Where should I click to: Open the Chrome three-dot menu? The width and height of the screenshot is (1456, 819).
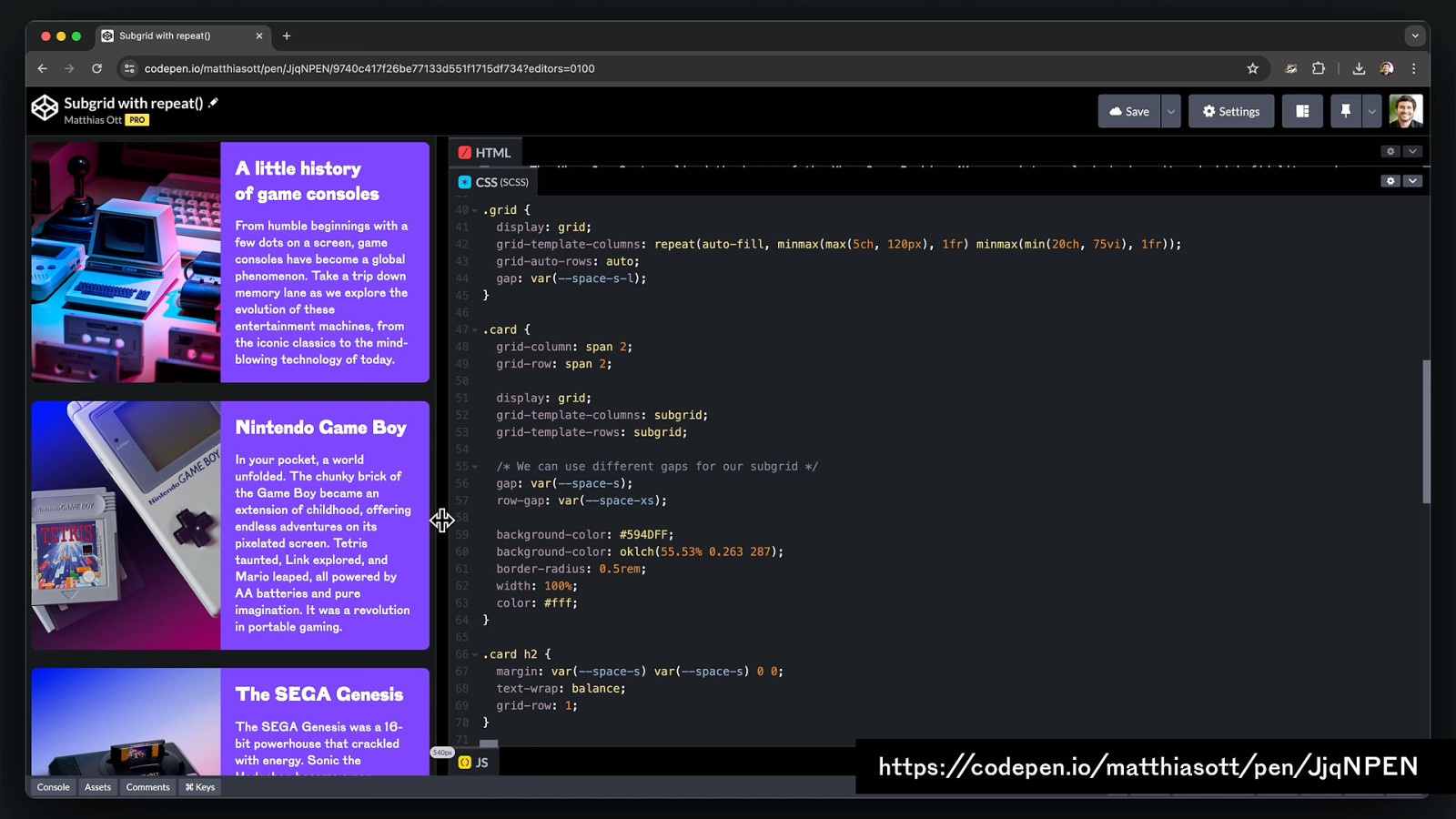1413,68
